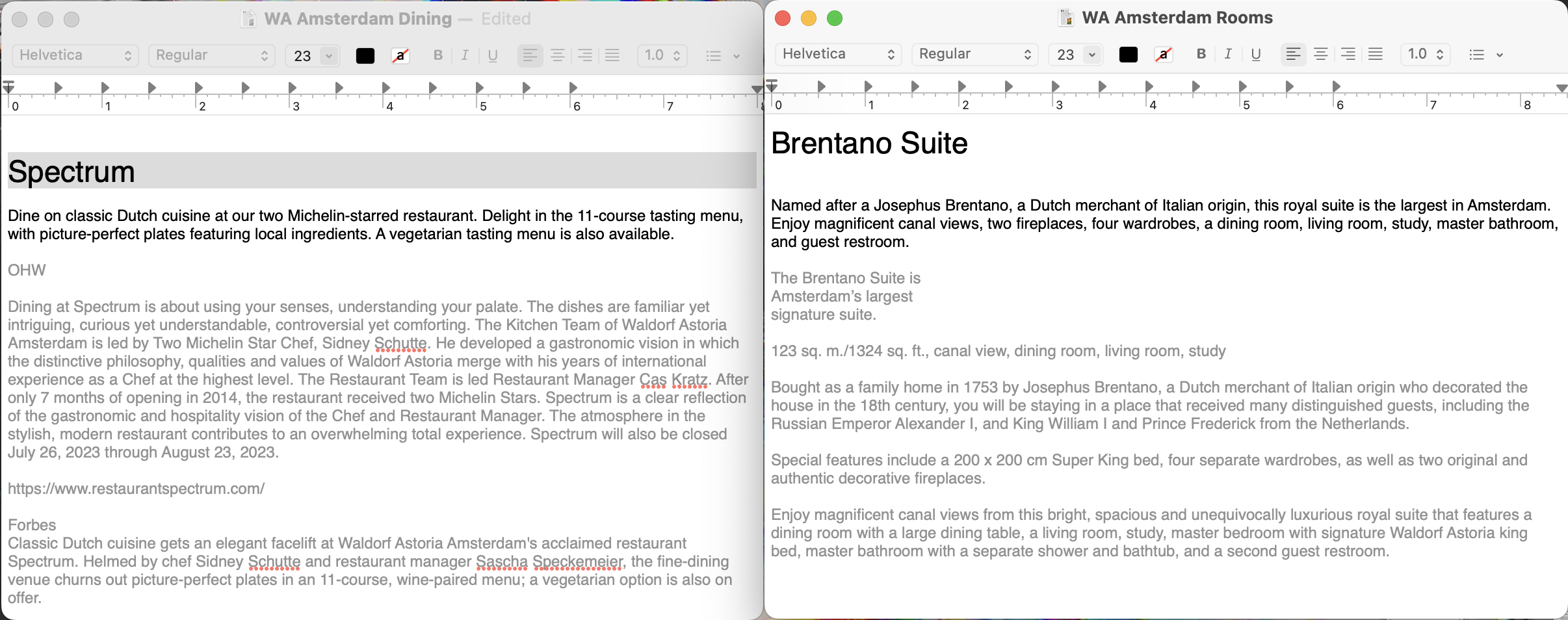Click the Brentano Suite heading

(869, 143)
